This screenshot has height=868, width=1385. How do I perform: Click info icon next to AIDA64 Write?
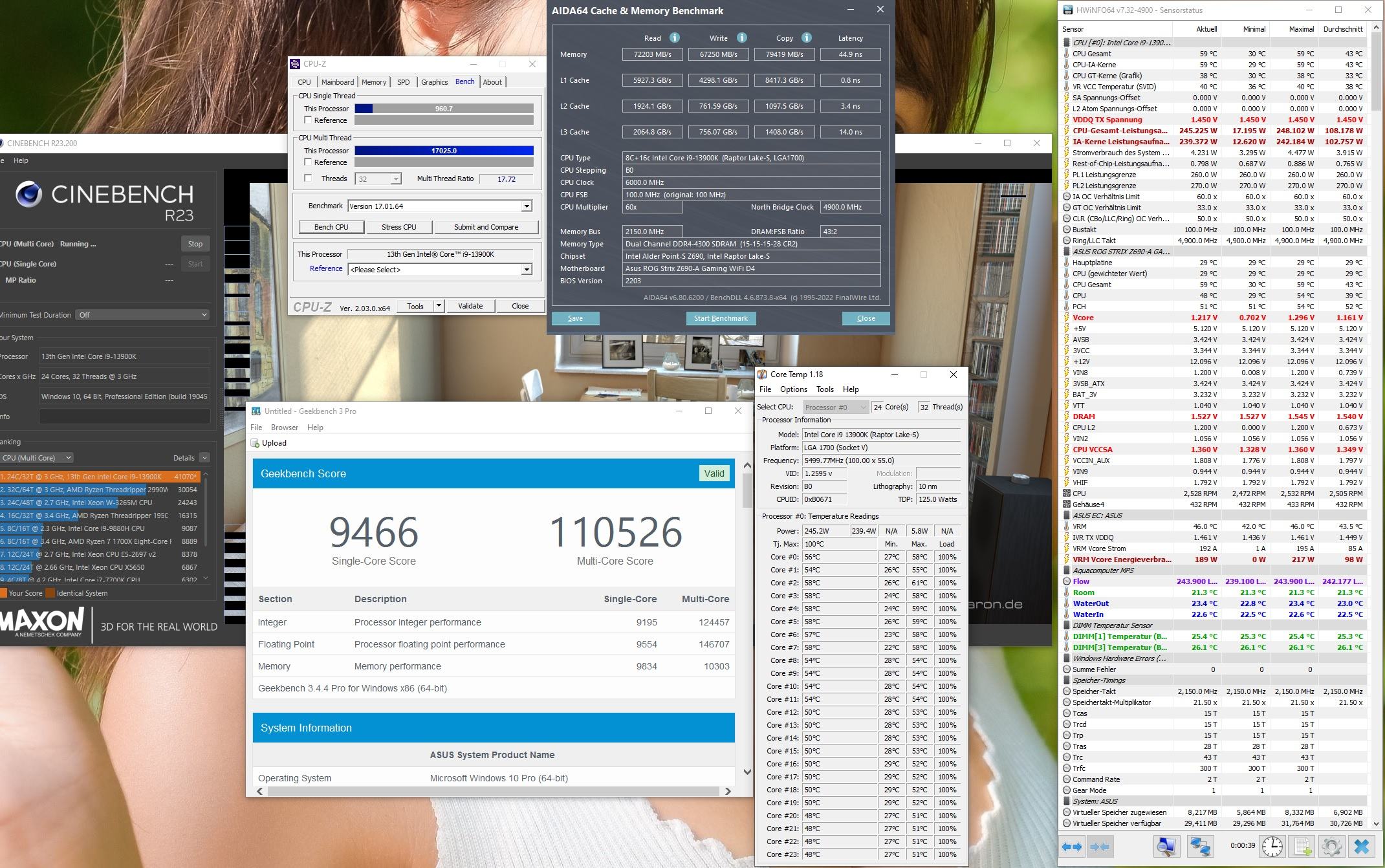742,38
